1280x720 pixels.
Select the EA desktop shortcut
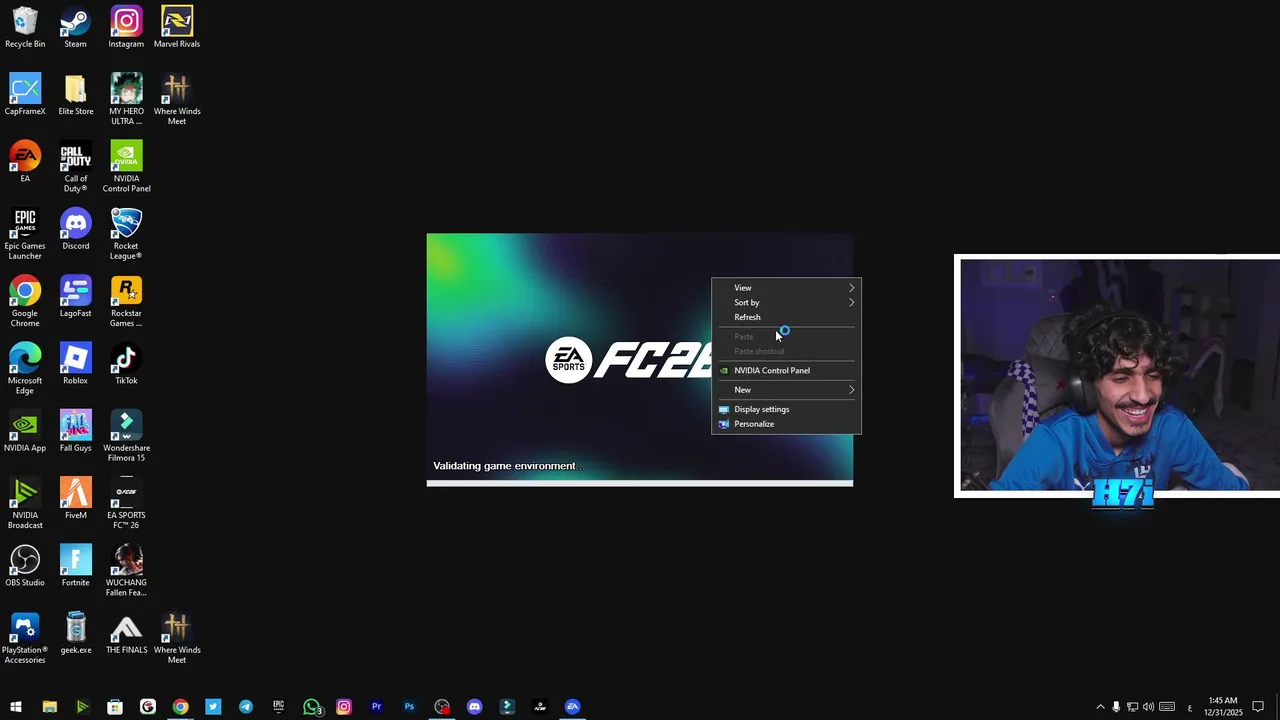(25, 162)
